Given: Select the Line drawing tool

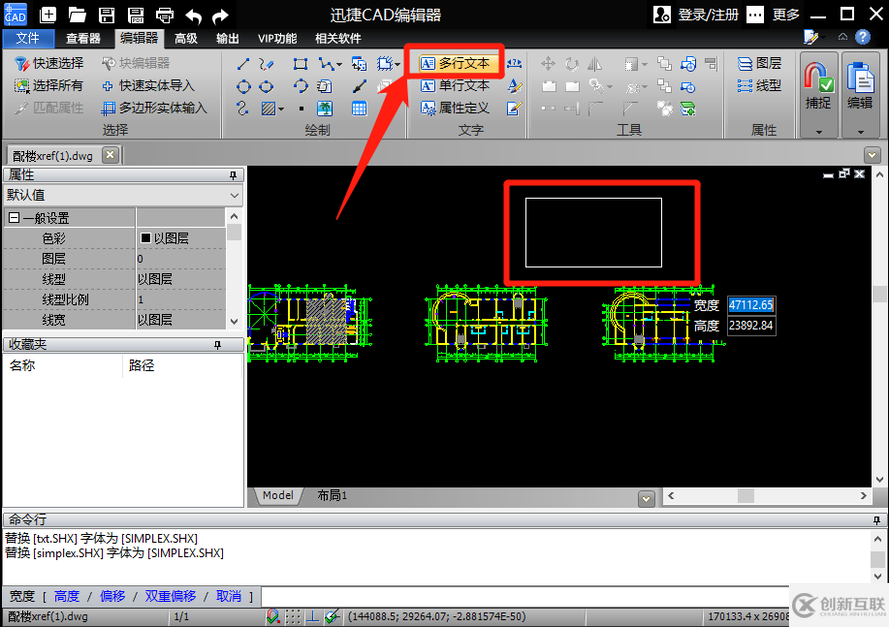Looking at the screenshot, I should [243, 63].
